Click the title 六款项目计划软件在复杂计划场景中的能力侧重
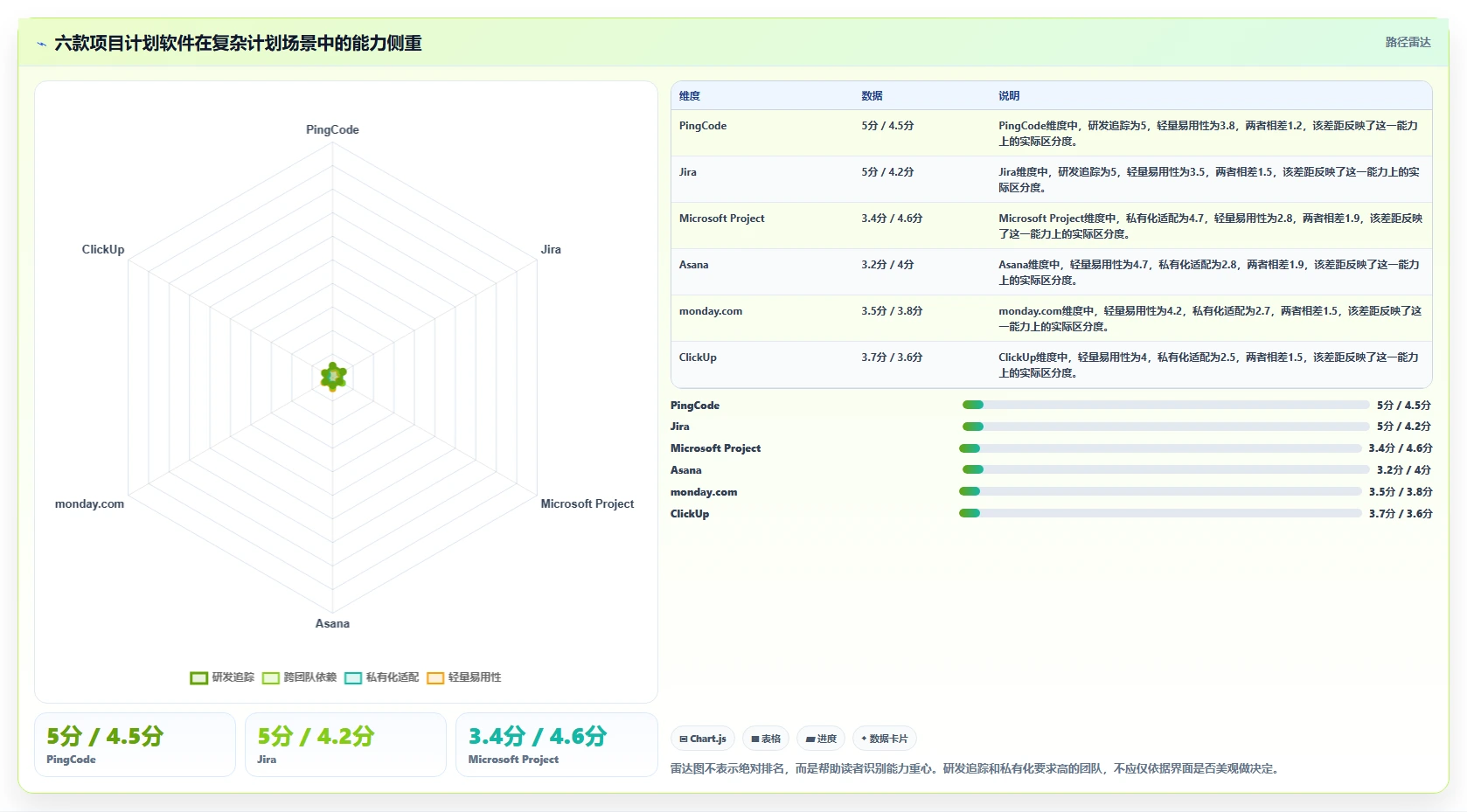The height and width of the screenshot is (812, 1467). point(238,44)
